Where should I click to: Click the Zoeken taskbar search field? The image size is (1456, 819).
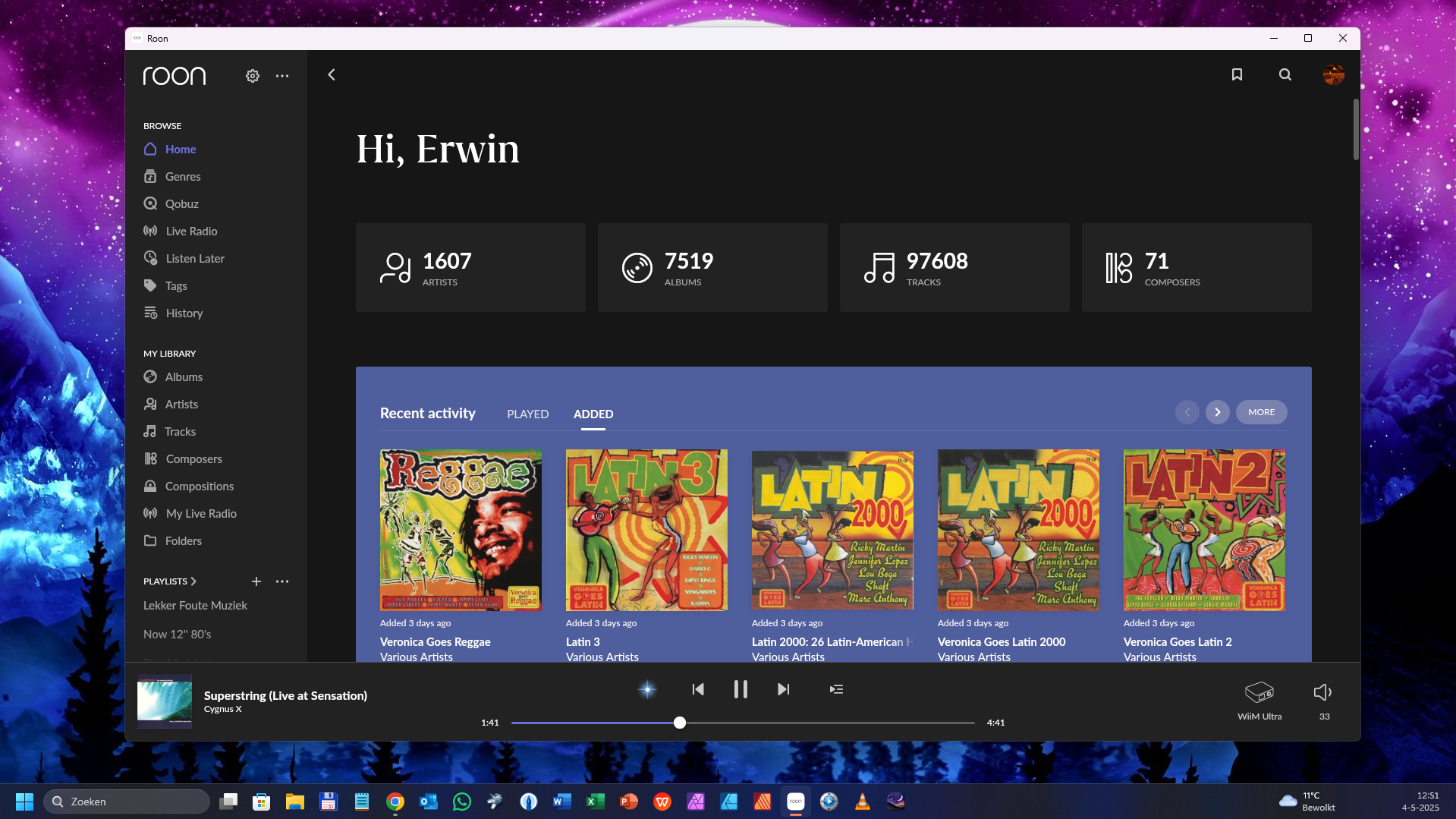126,801
